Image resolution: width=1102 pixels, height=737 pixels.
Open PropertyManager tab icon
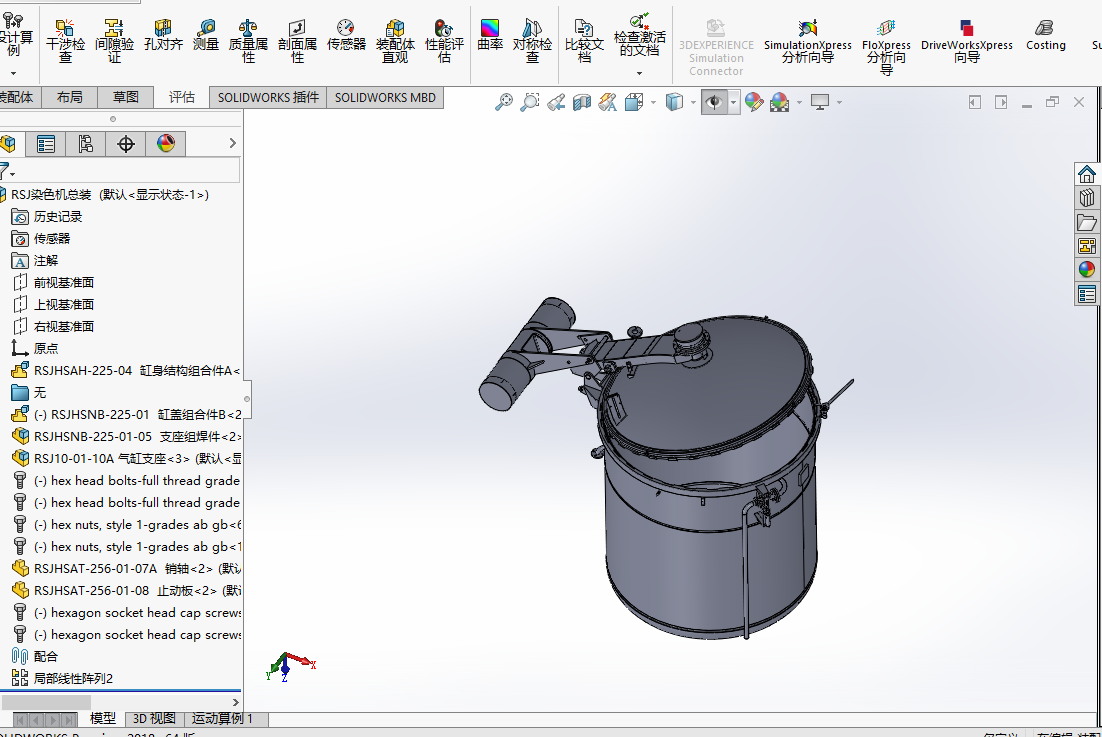coord(46,144)
